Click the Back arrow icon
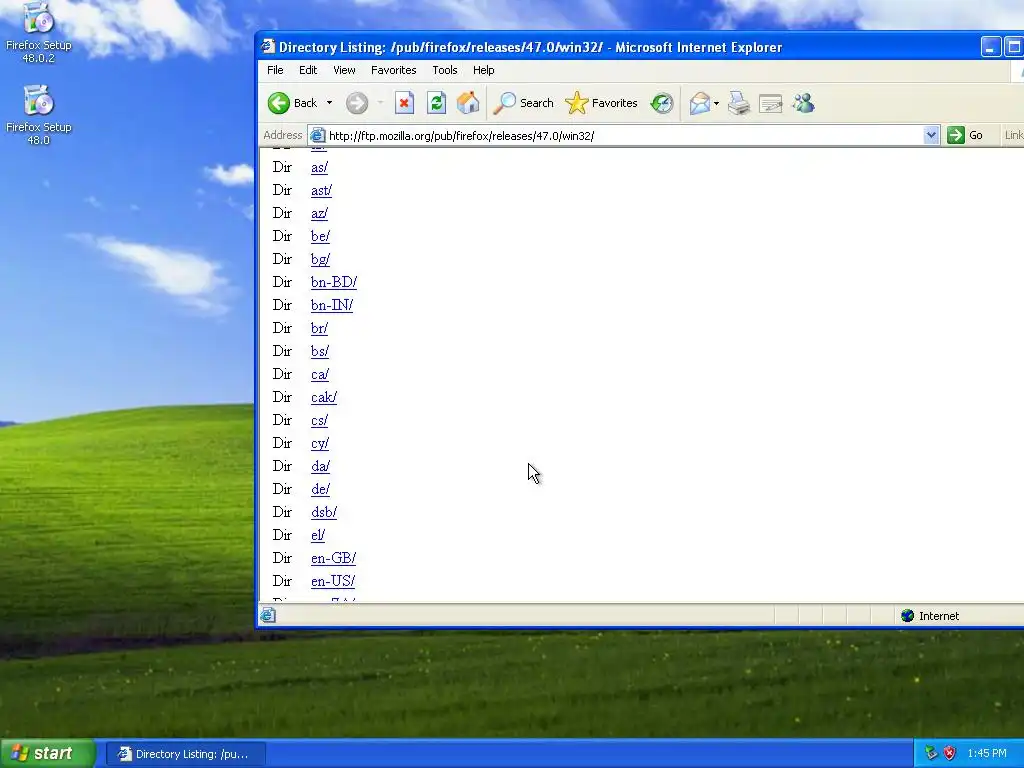 [x=279, y=103]
